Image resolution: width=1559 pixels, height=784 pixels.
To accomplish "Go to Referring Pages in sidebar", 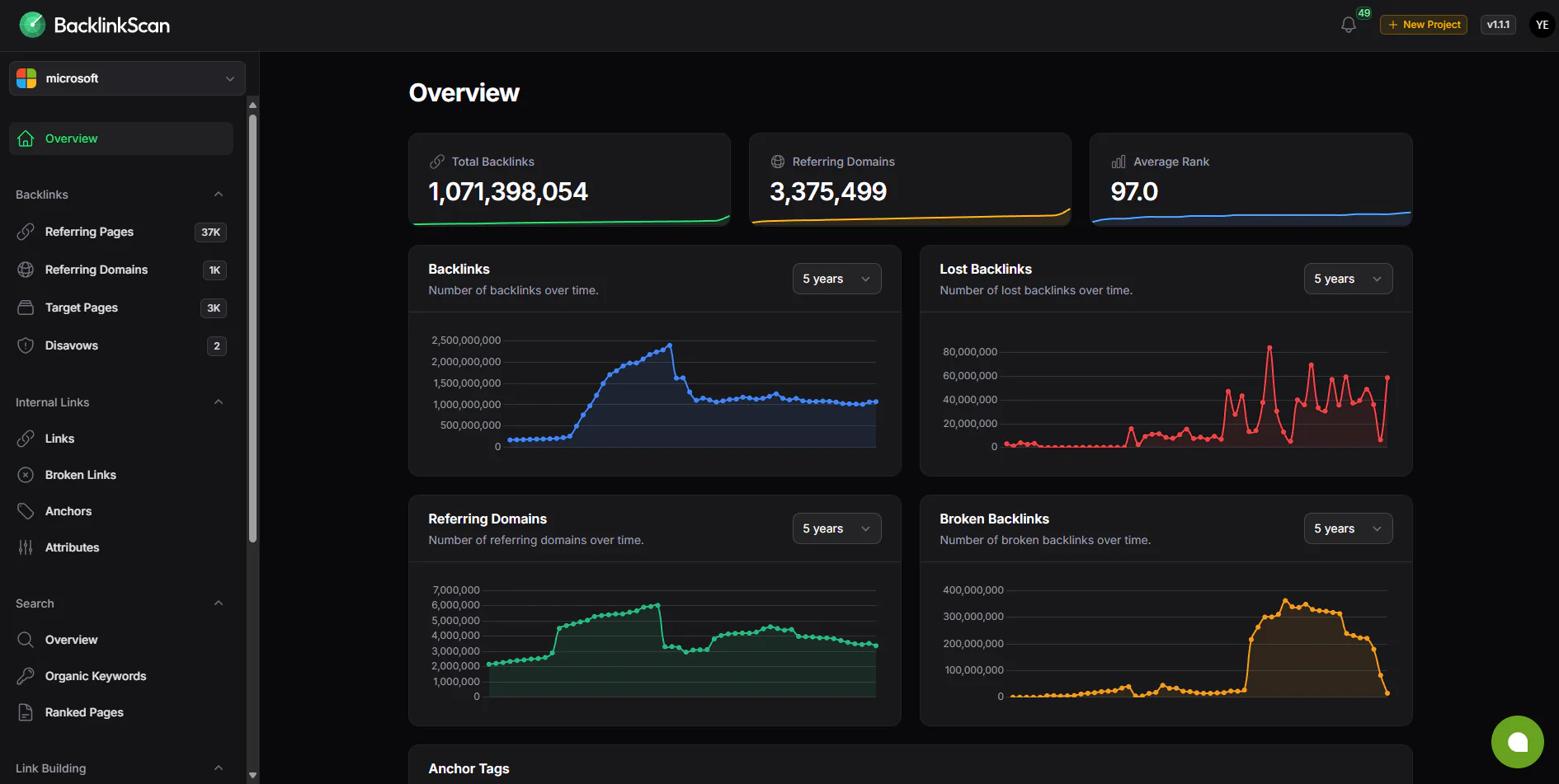I will coord(89,232).
